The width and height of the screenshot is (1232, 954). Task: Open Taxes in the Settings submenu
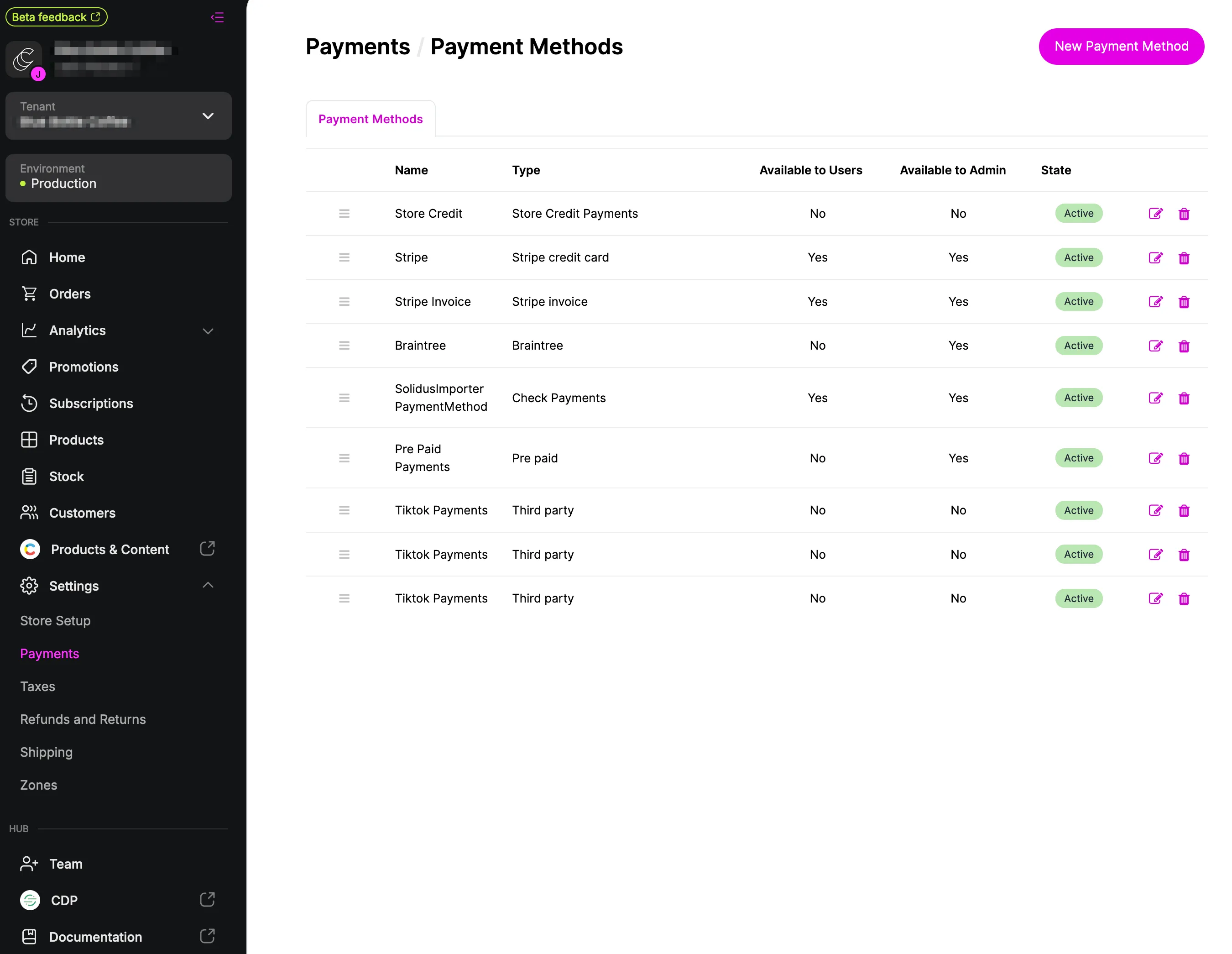(x=38, y=686)
